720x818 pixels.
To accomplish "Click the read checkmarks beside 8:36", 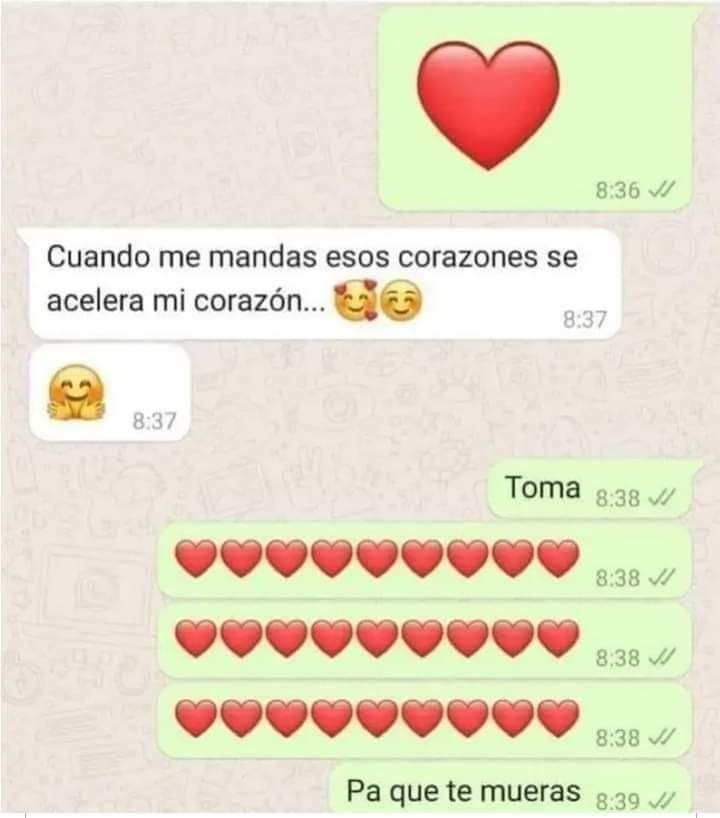I will click(661, 189).
